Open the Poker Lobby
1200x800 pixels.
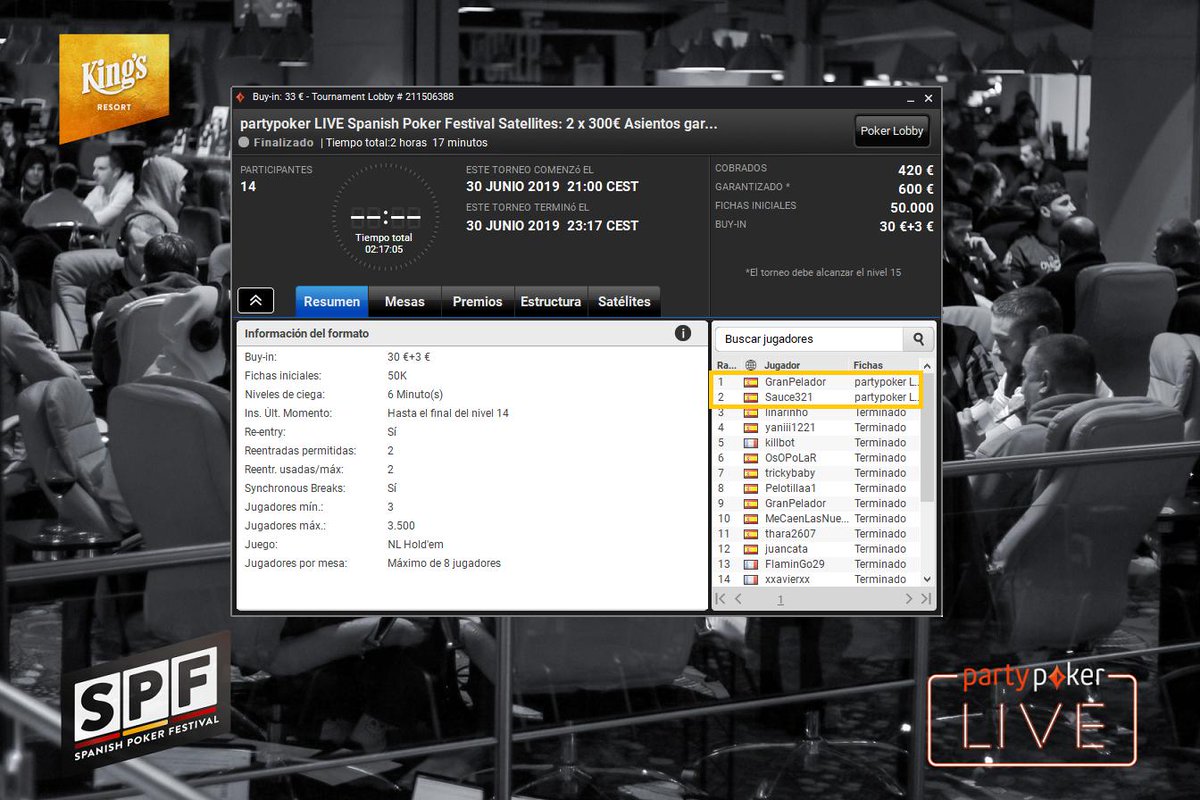click(x=893, y=131)
